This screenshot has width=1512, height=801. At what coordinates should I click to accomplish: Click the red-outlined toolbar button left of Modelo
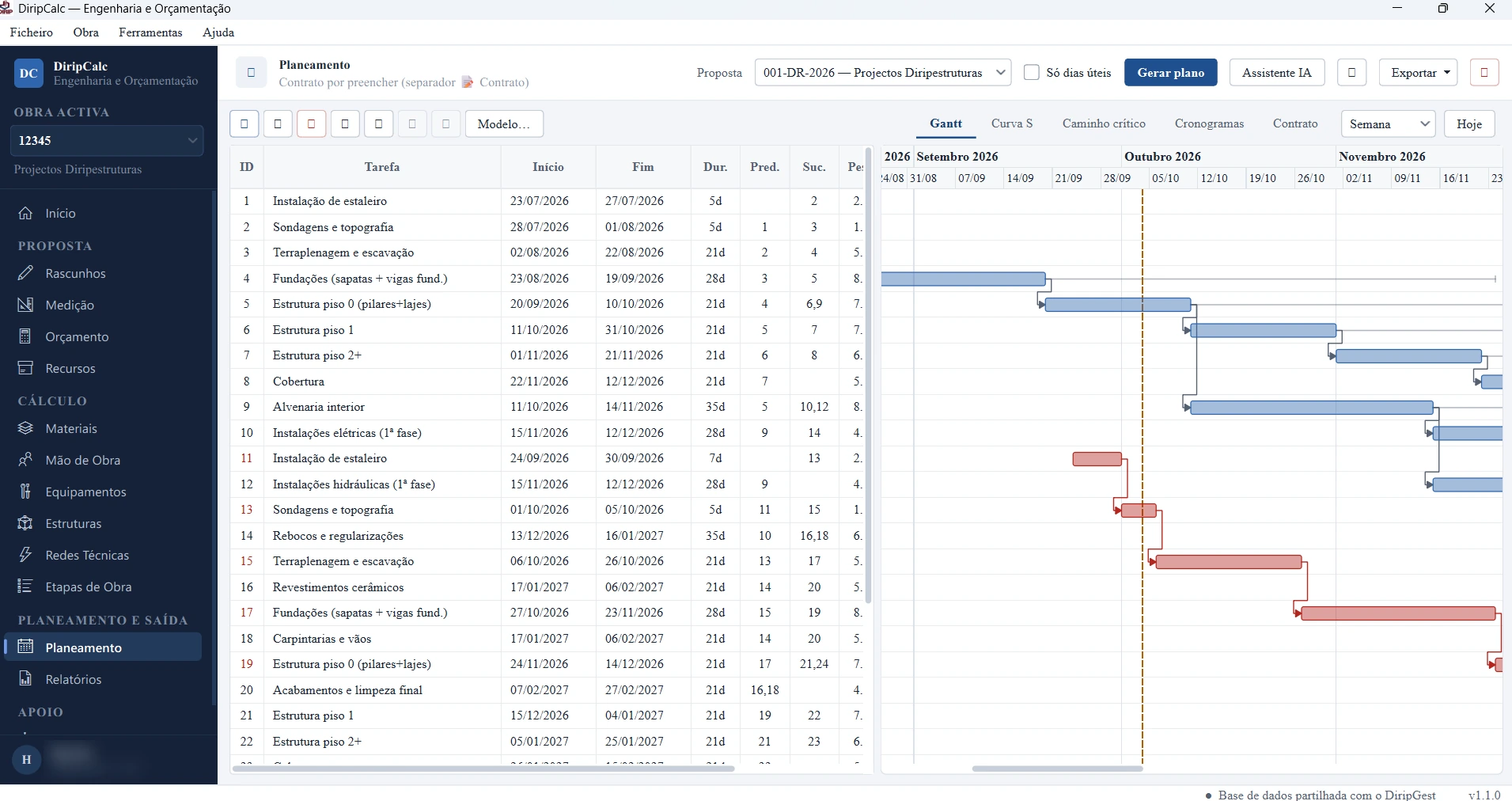pyautogui.click(x=312, y=123)
